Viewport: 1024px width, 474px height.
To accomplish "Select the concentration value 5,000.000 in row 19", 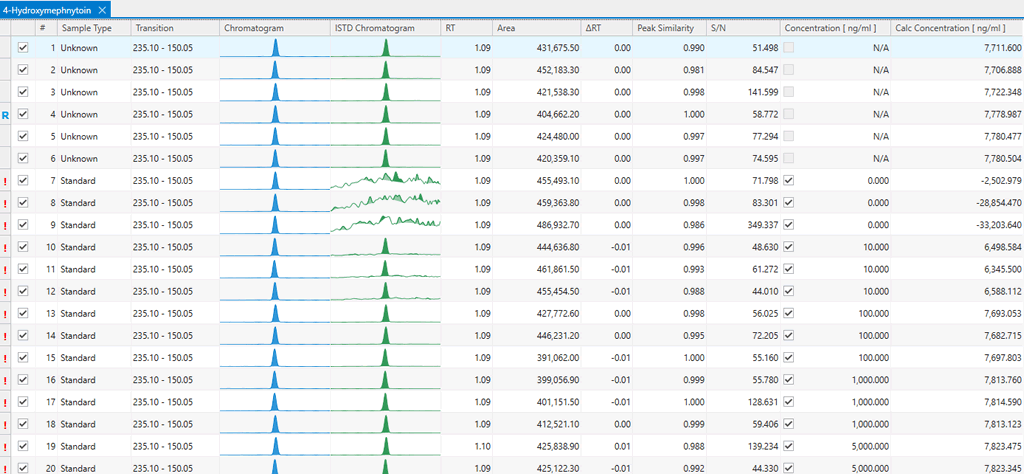I will [871, 447].
